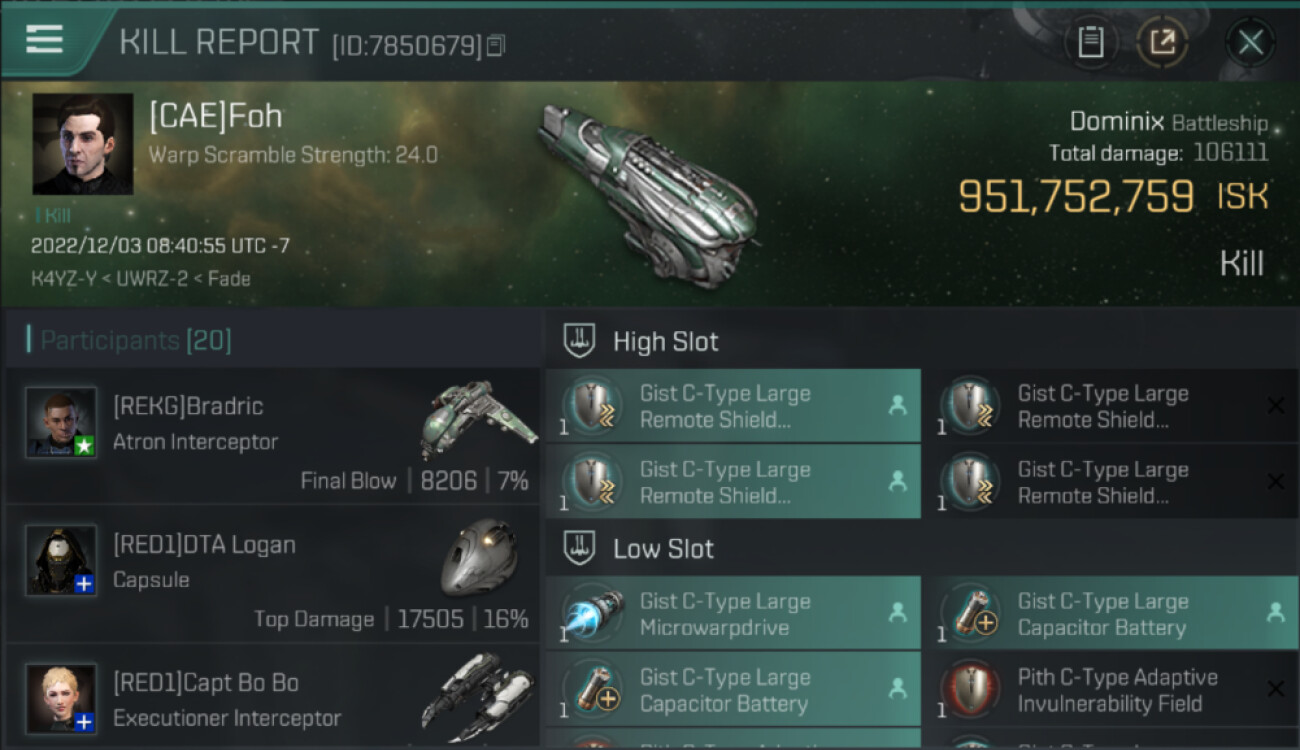Viewport: 1300px width, 750px height.
Task: Click person icon on Capacitor Battery right
Action: coord(1275,613)
